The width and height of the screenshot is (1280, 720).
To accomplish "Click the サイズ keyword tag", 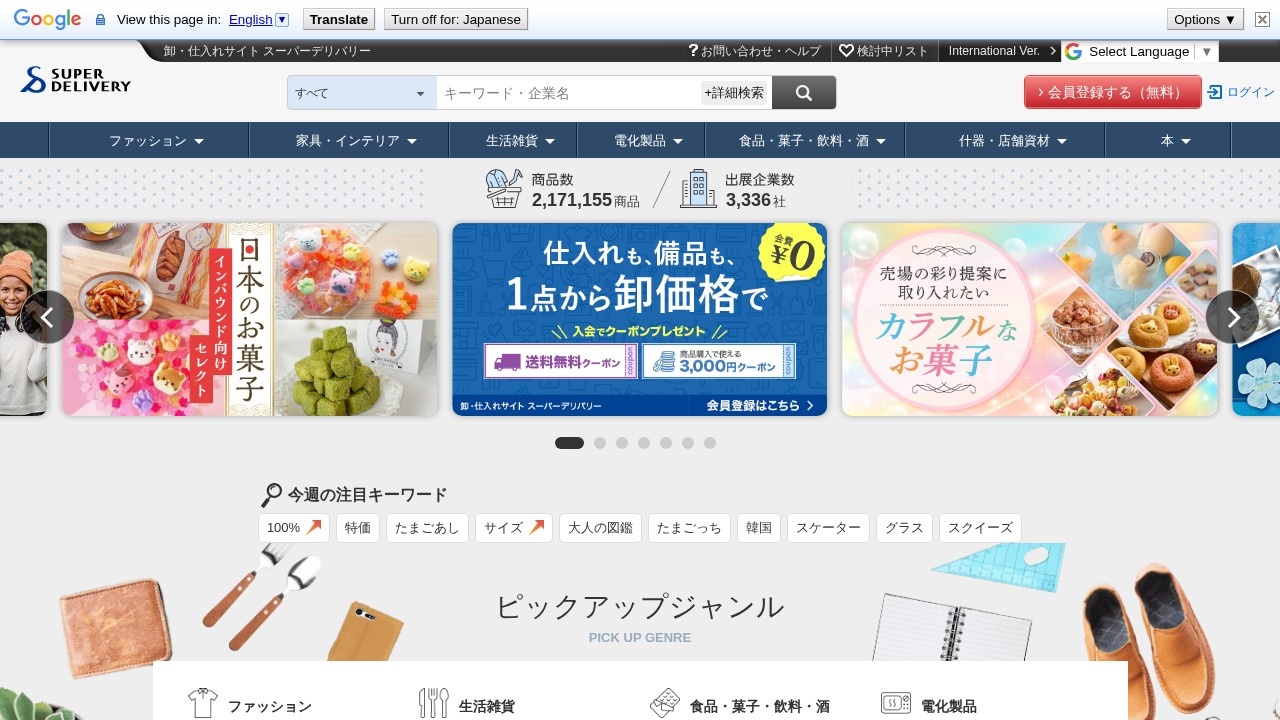I will (x=514, y=528).
